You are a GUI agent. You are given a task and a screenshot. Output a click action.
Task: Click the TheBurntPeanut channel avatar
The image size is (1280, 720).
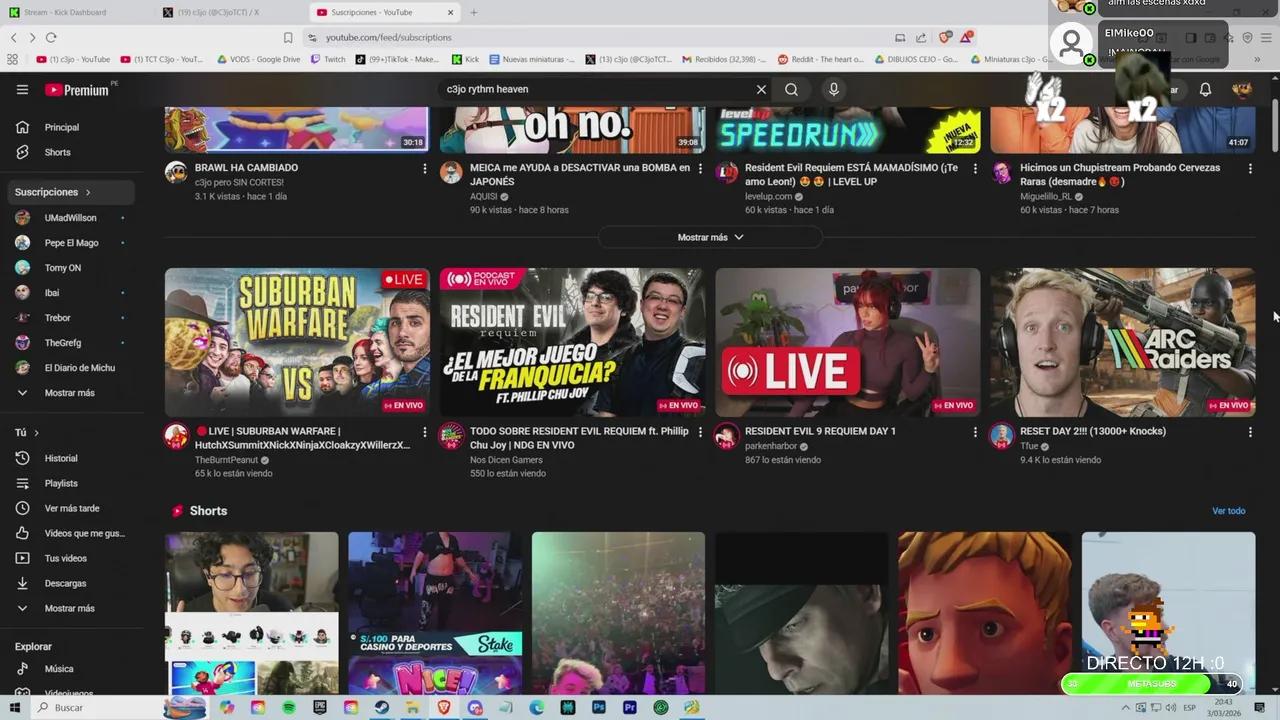176,436
